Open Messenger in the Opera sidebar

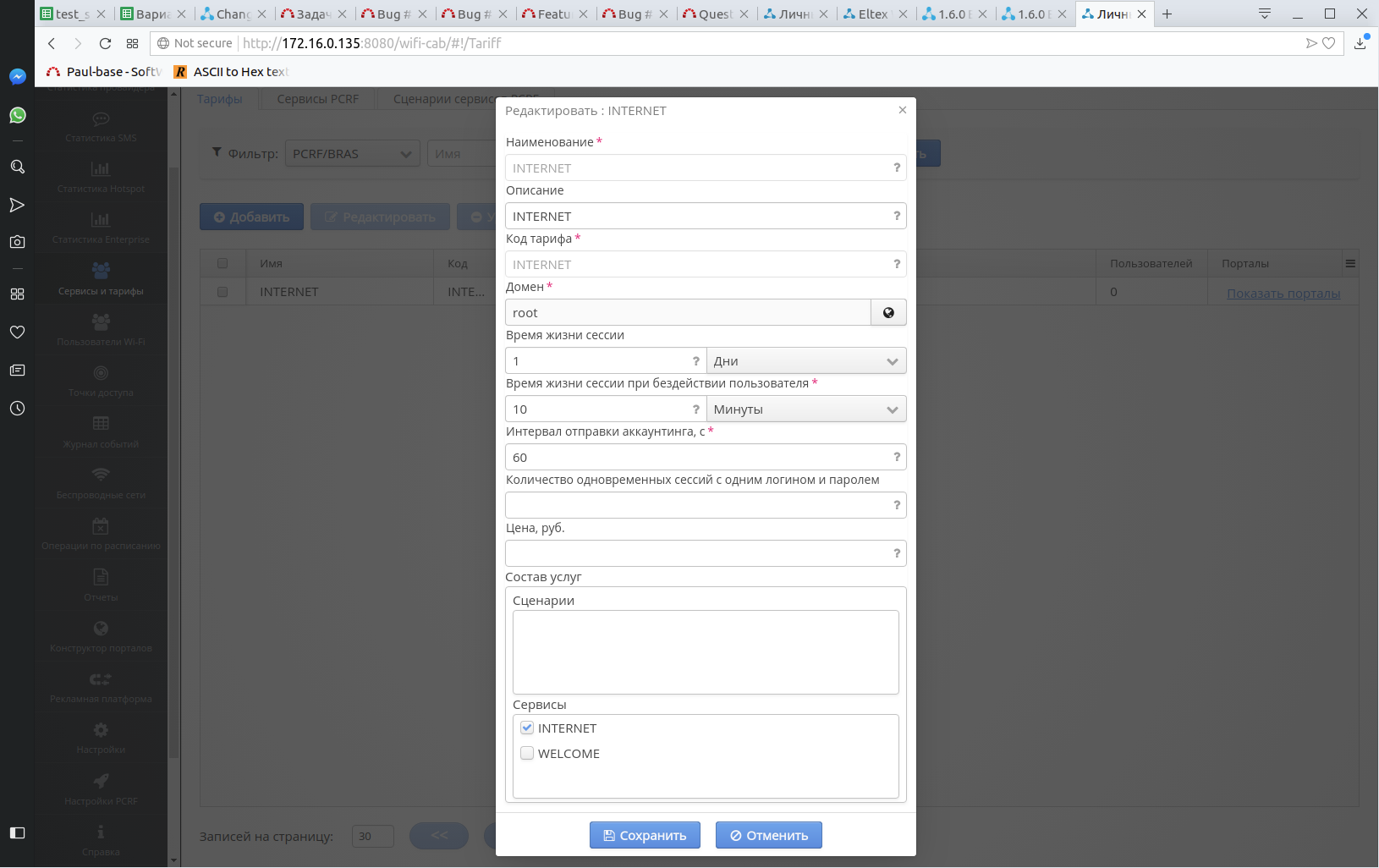17,77
